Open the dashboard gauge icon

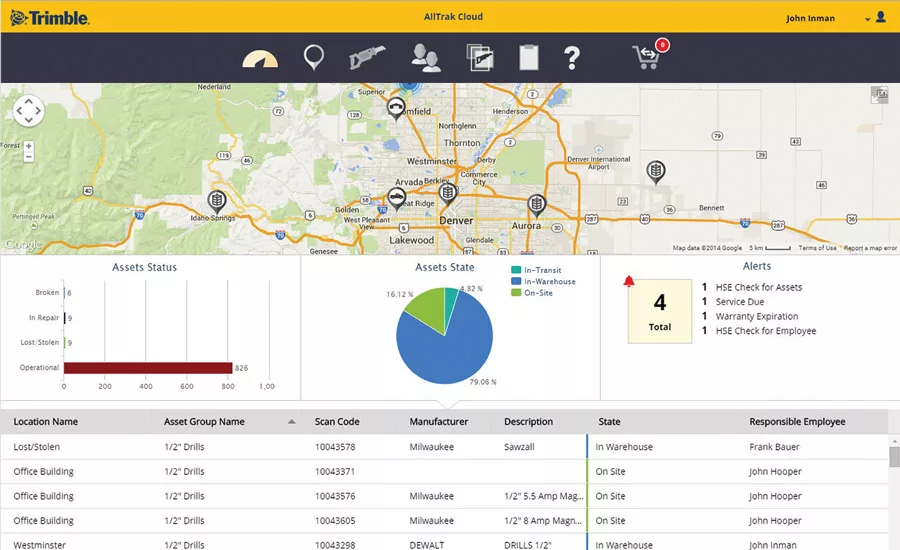[x=260, y=59]
